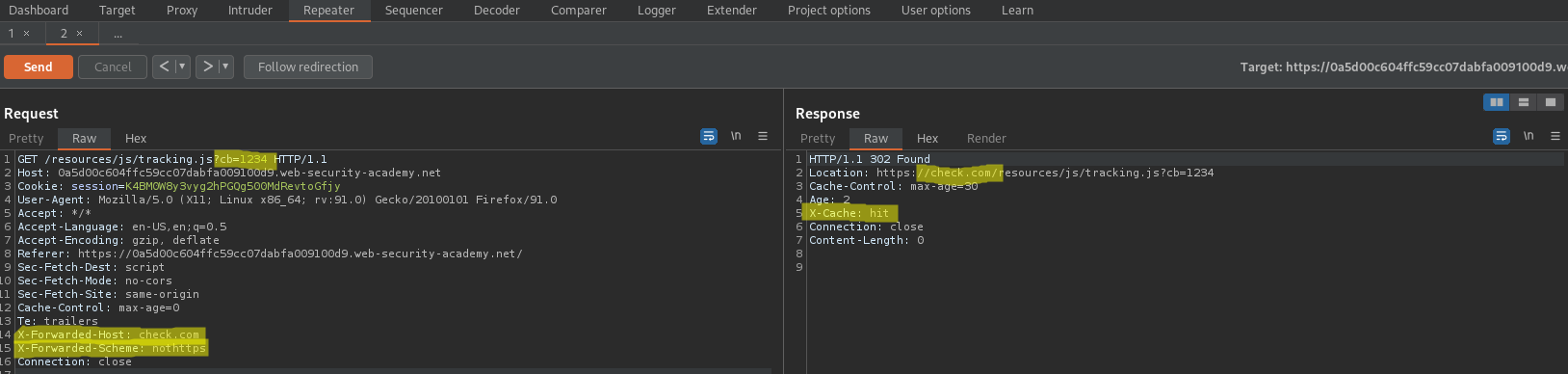Click Accept-Encoding: gzip, deflate line

click(x=118, y=240)
